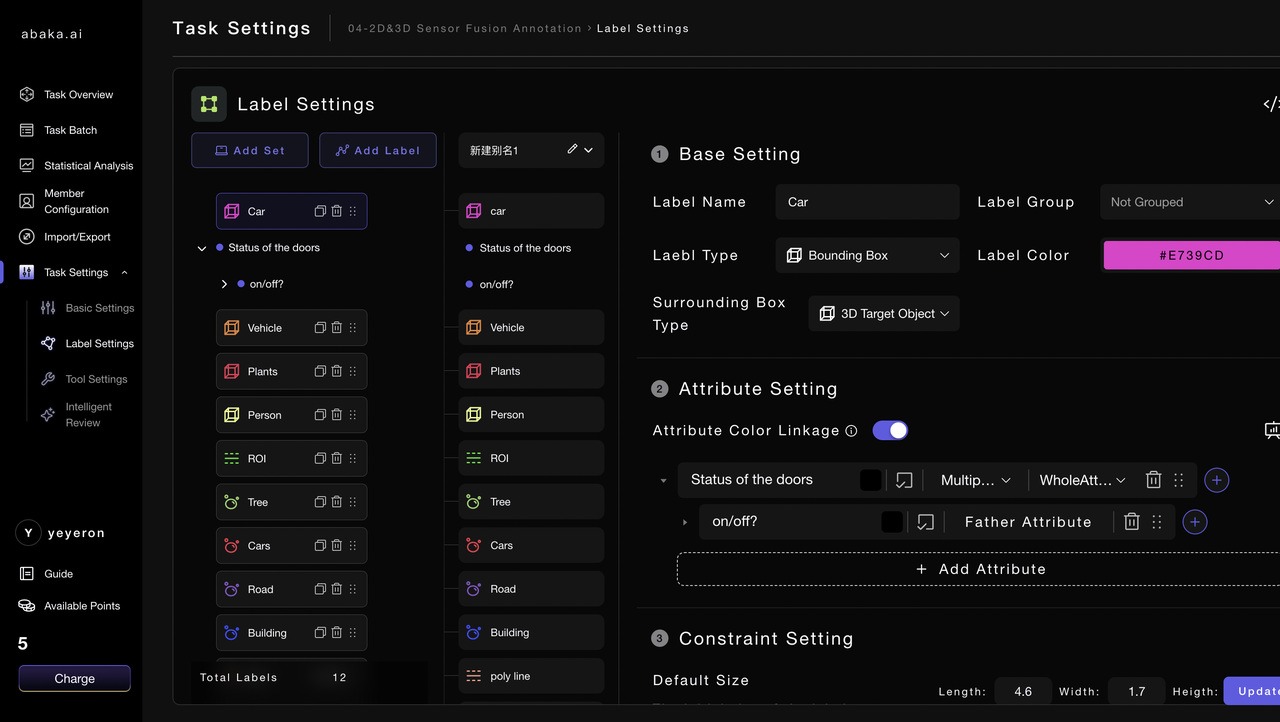Image resolution: width=1280 pixels, height=722 pixels.
Task: Click the edit pencil icon beside 新建别名1
Action: [572, 149]
